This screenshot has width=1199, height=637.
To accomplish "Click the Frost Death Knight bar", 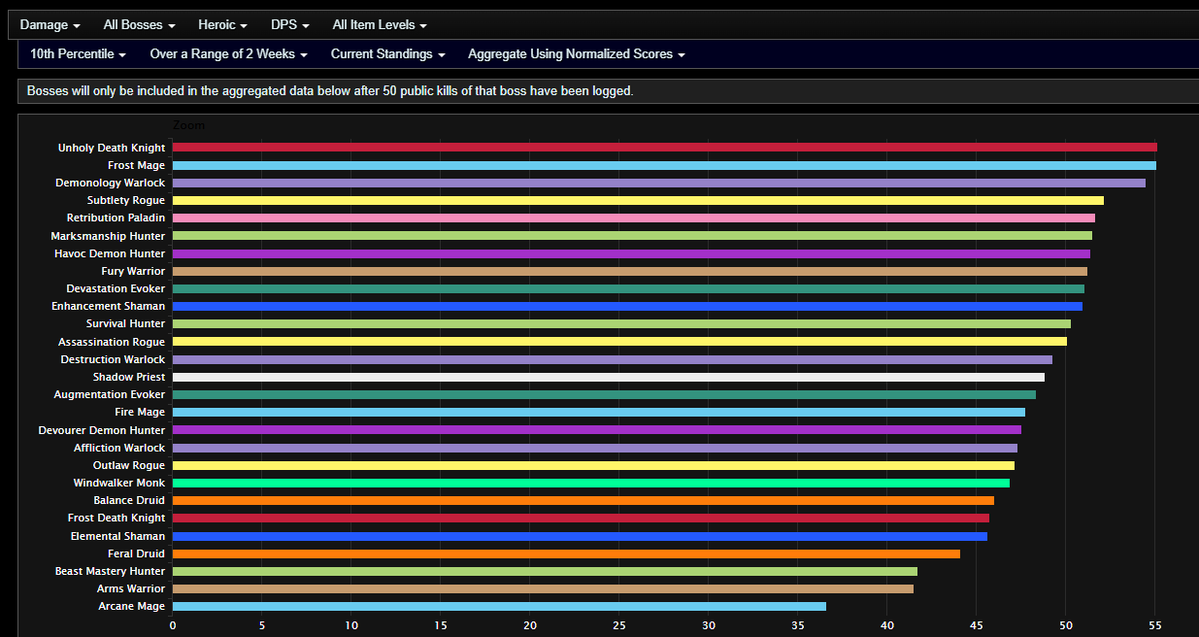I will [581, 518].
